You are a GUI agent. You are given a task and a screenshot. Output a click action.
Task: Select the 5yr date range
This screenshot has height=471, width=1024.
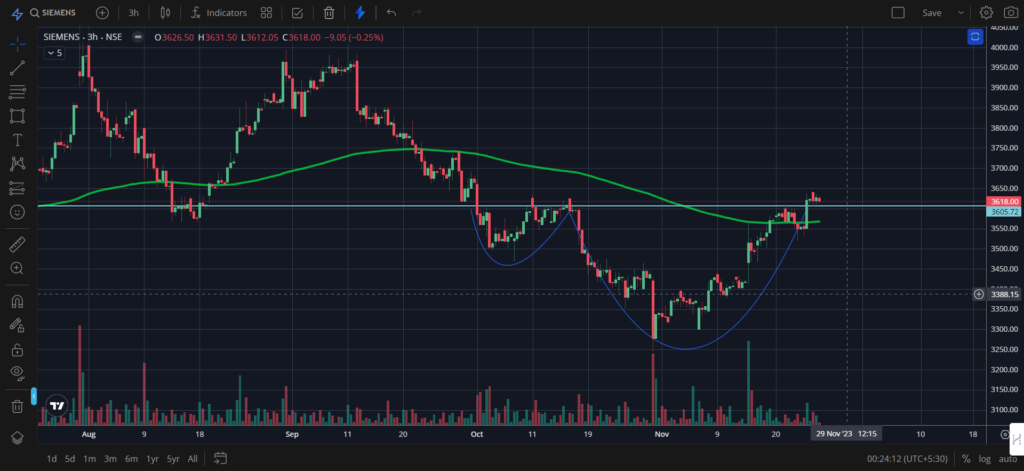click(173, 459)
